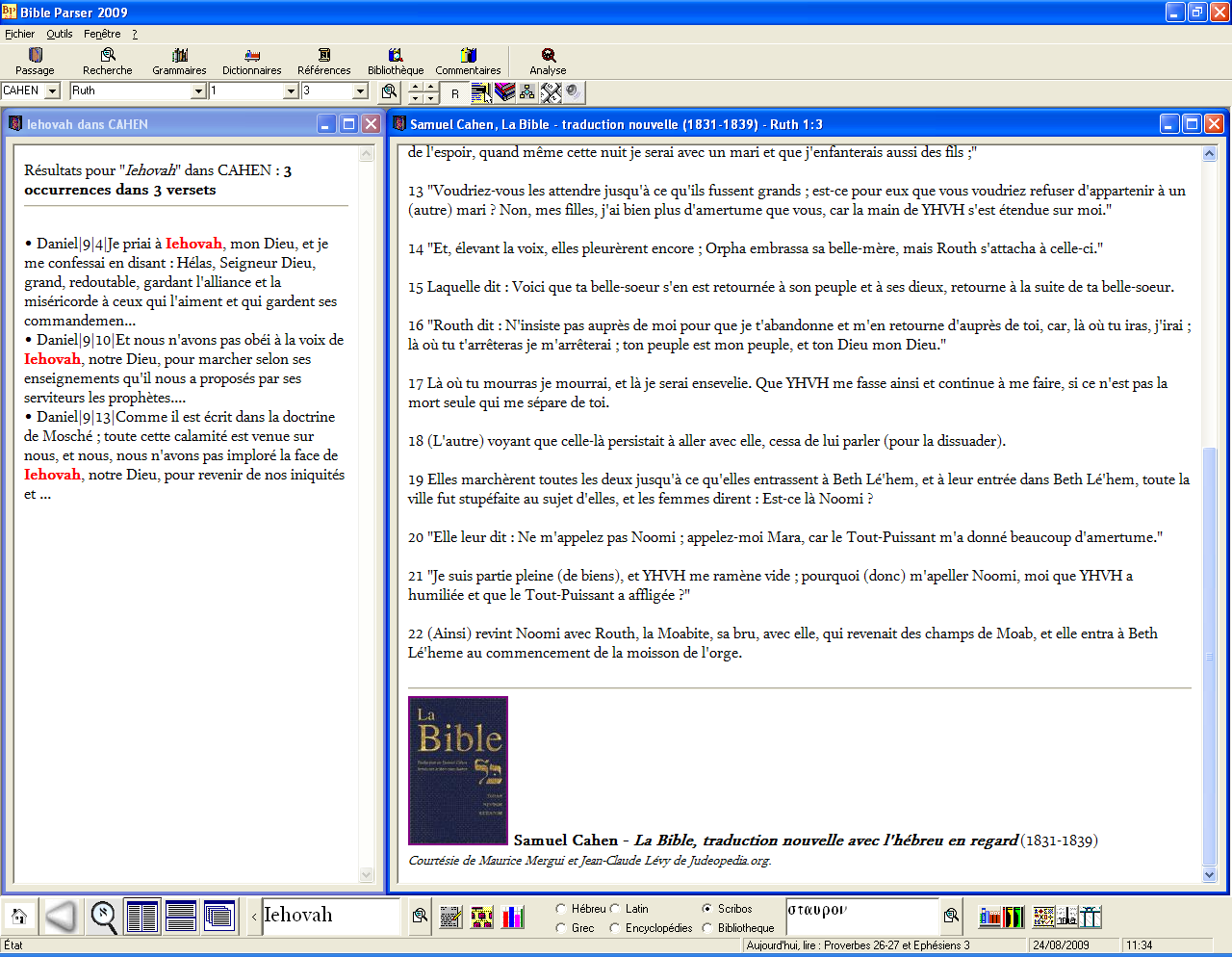Click the search icon next to Iehovah field

[420, 917]
